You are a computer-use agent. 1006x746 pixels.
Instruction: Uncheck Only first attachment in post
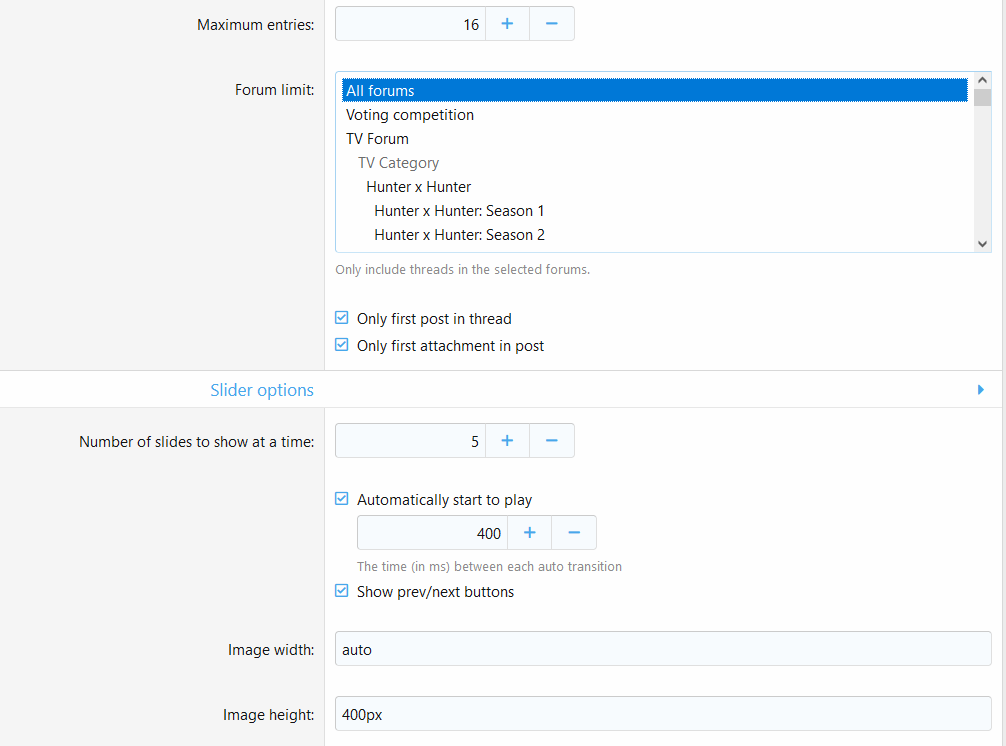coord(341,344)
